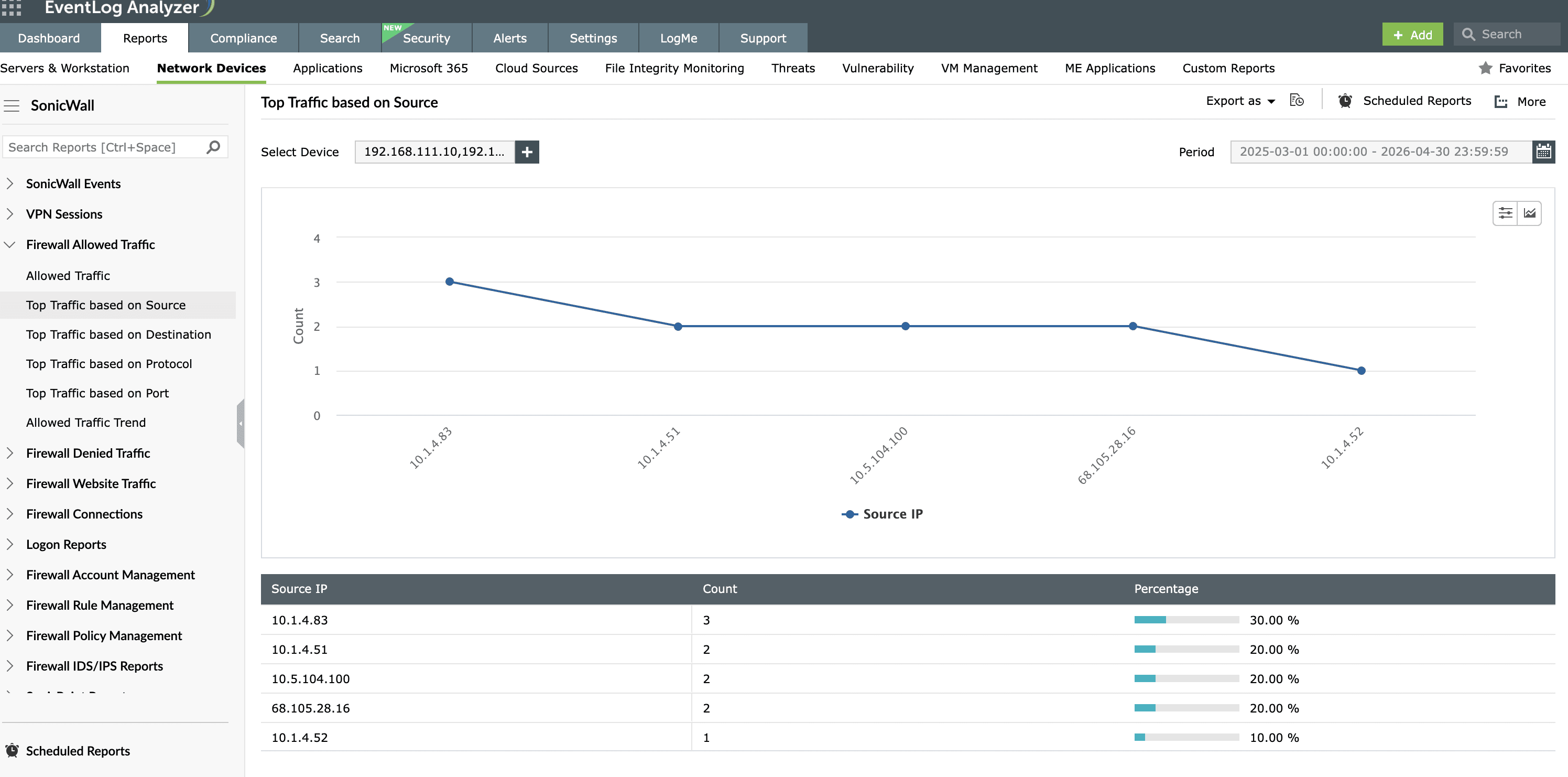Switch to the Dashboard tab

[x=49, y=38]
